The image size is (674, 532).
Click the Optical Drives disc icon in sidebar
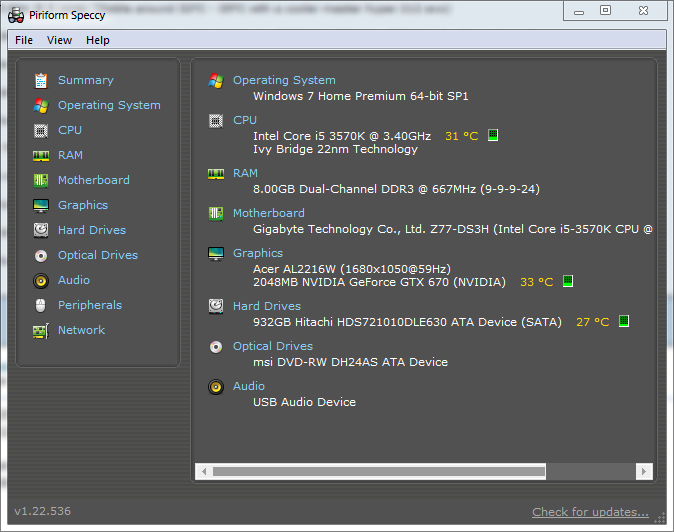41,256
